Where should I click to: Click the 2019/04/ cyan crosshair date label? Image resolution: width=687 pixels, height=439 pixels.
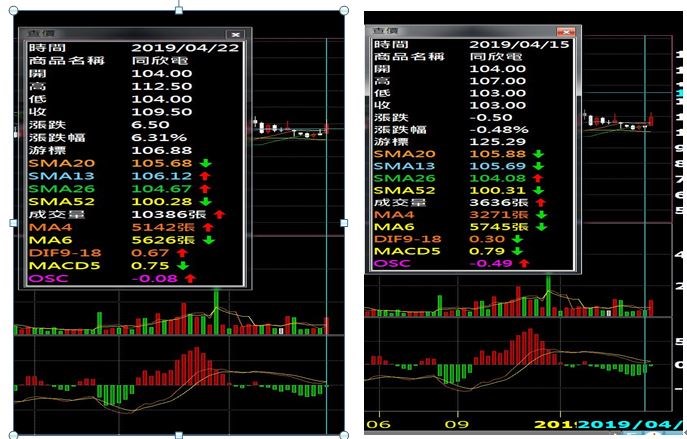pos(630,425)
